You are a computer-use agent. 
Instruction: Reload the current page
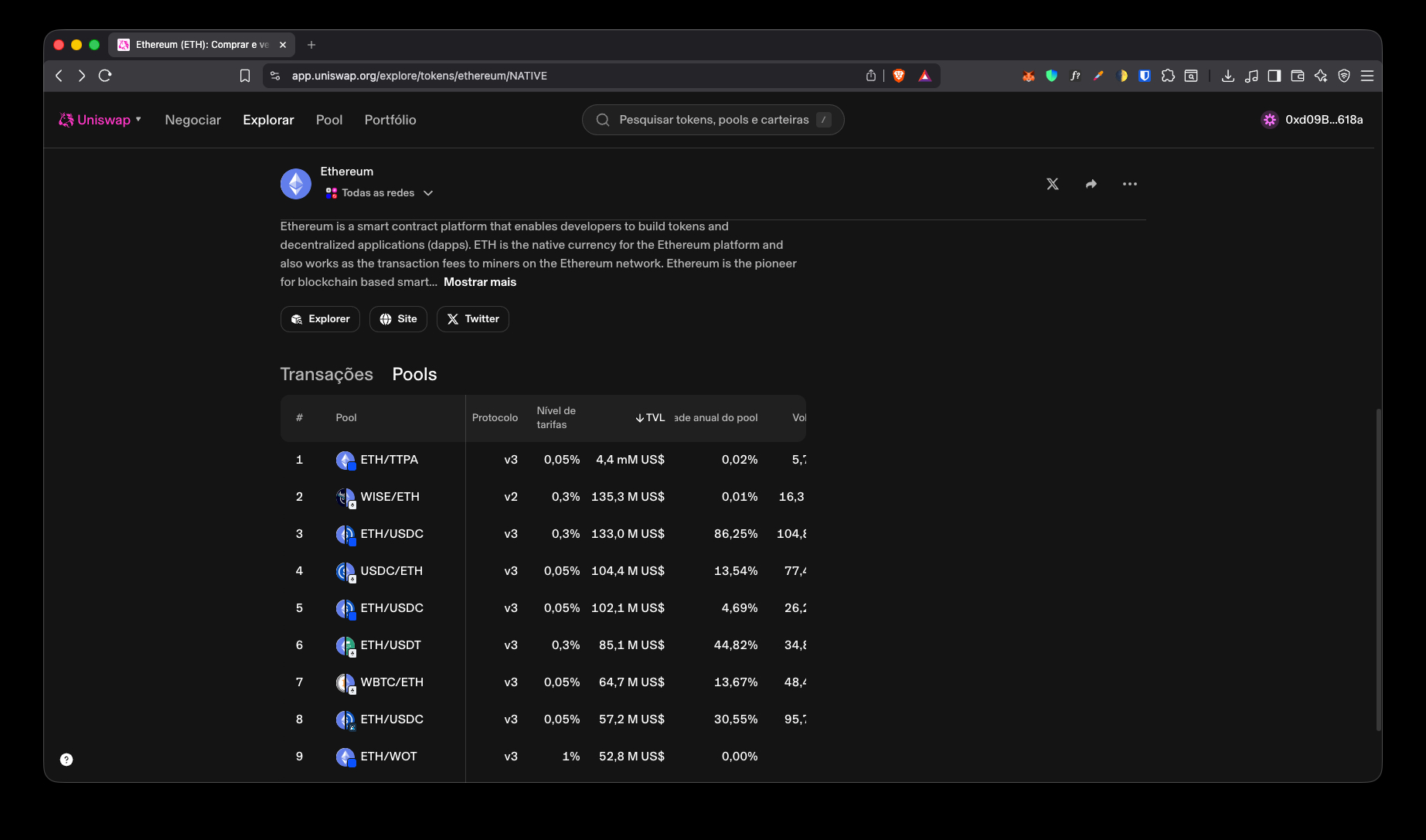click(x=105, y=76)
